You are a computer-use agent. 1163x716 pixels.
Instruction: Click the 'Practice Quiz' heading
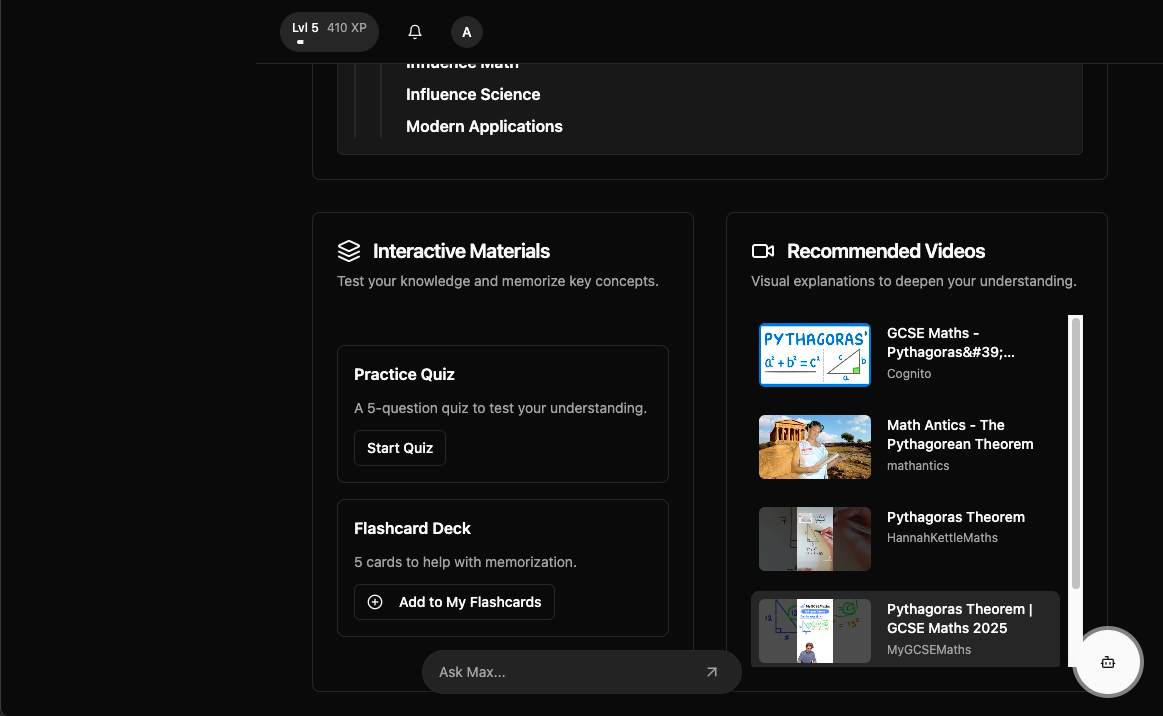pyautogui.click(x=404, y=375)
